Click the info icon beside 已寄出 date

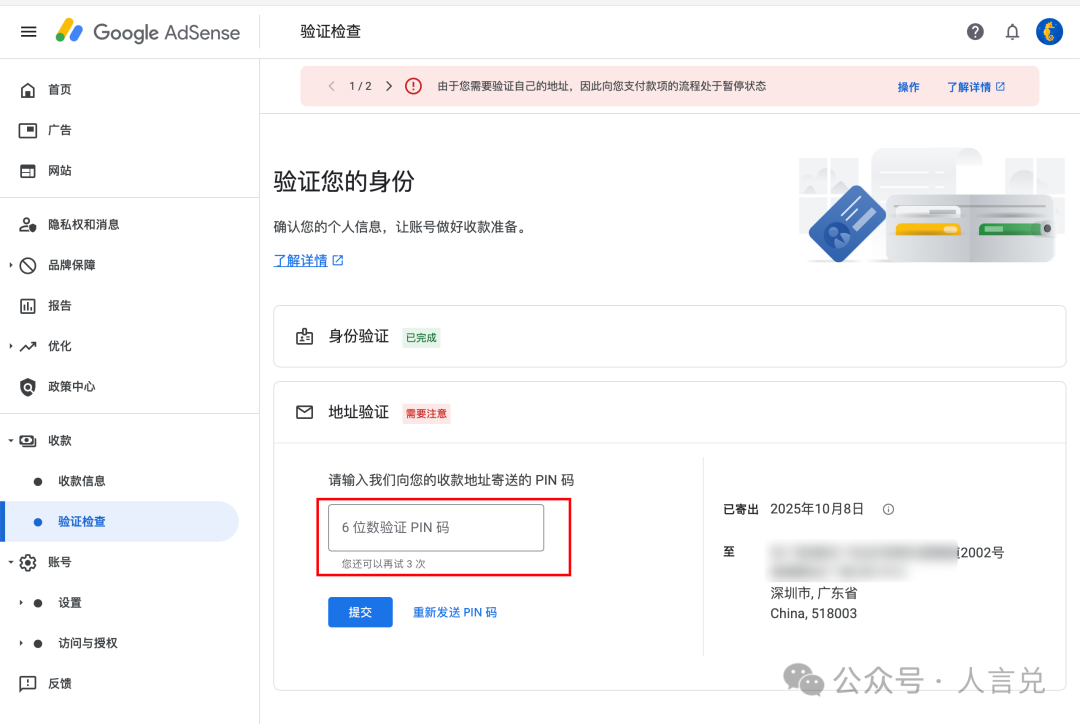pyautogui.click(x=888, y=508)
